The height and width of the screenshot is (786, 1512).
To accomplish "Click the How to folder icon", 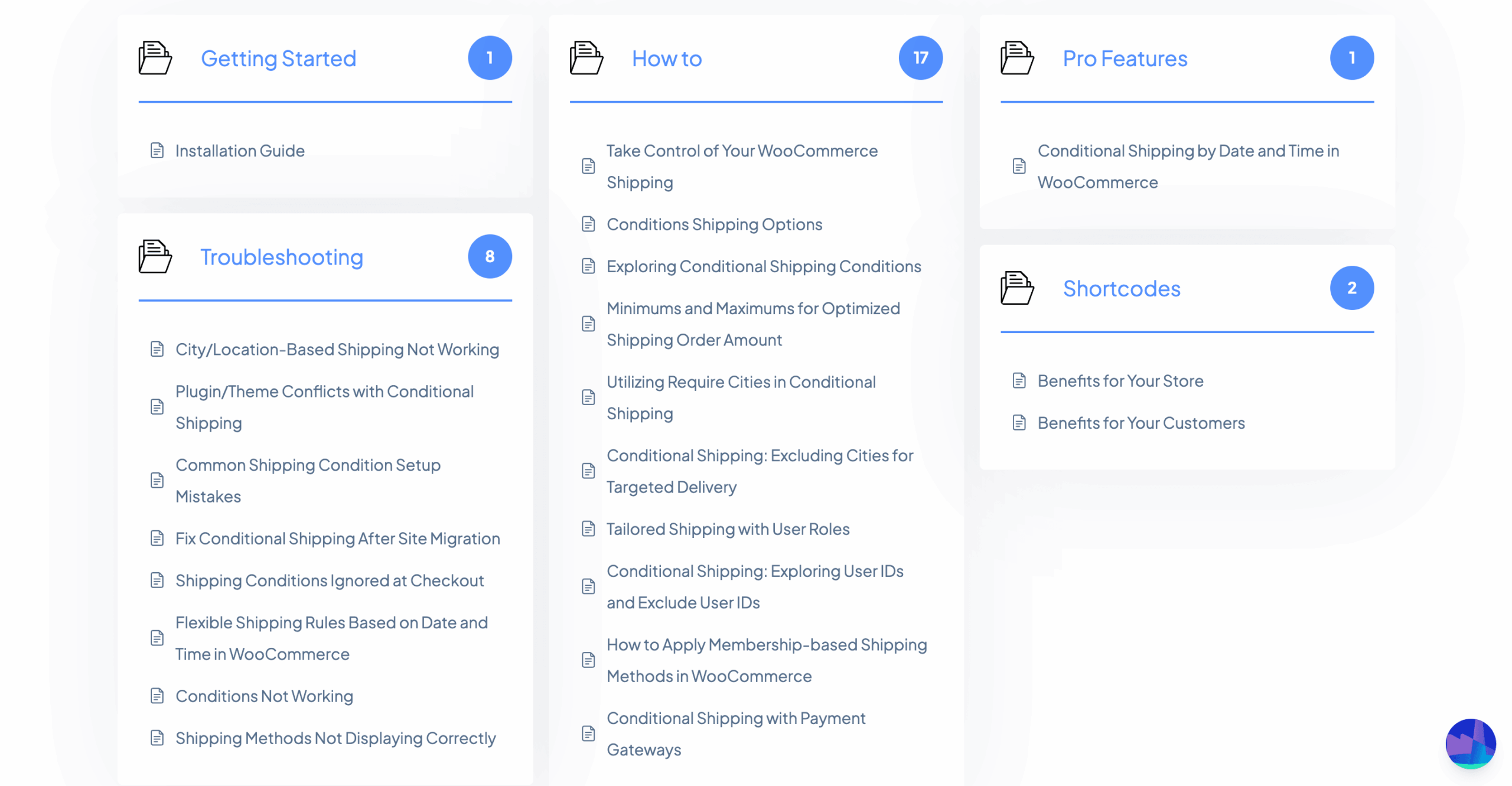I will 586,58.
